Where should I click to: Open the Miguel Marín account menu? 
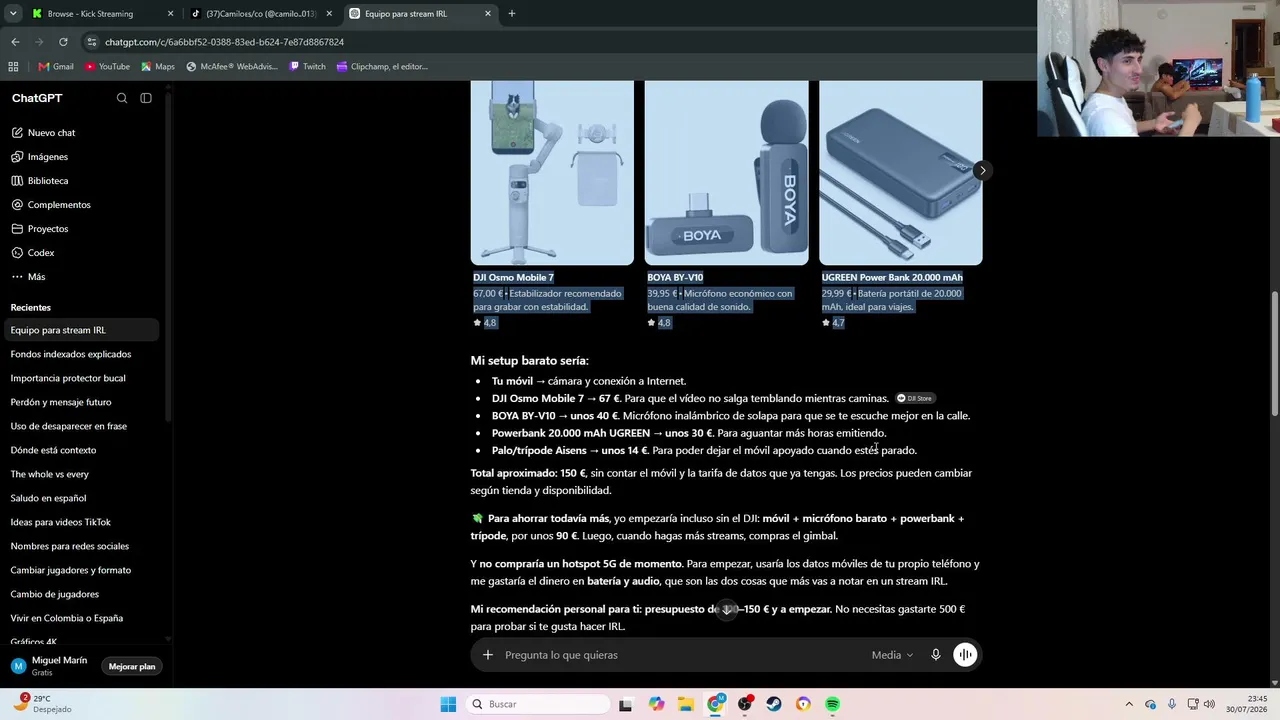[x=50, y=666]
